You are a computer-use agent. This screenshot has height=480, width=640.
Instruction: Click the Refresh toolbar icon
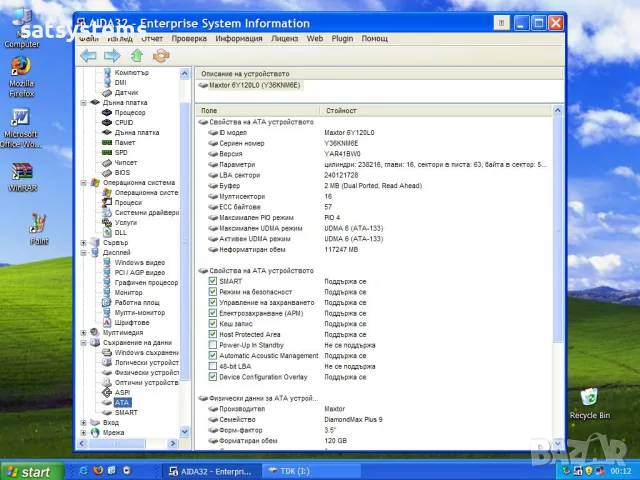pos(161,56)
